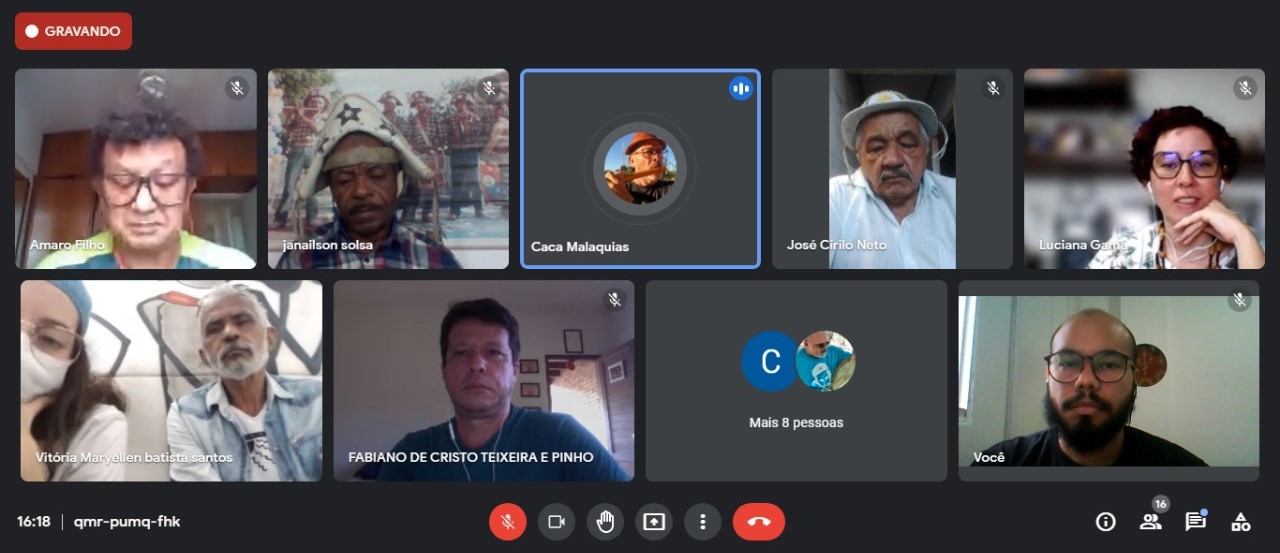Leave the call with red hangup button
The image size is (1280, 553).
758,521
